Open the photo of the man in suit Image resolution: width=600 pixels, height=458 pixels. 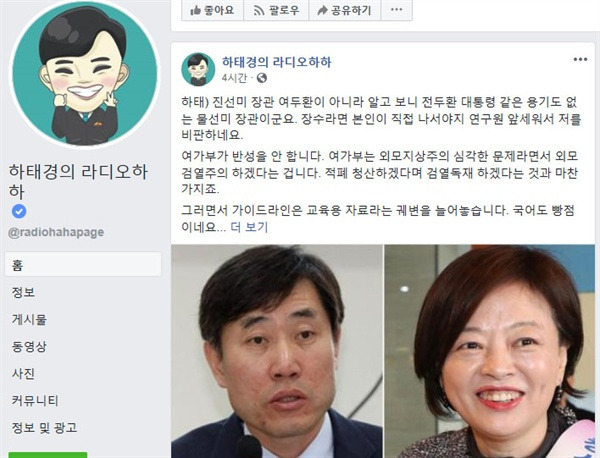point(277,351)
